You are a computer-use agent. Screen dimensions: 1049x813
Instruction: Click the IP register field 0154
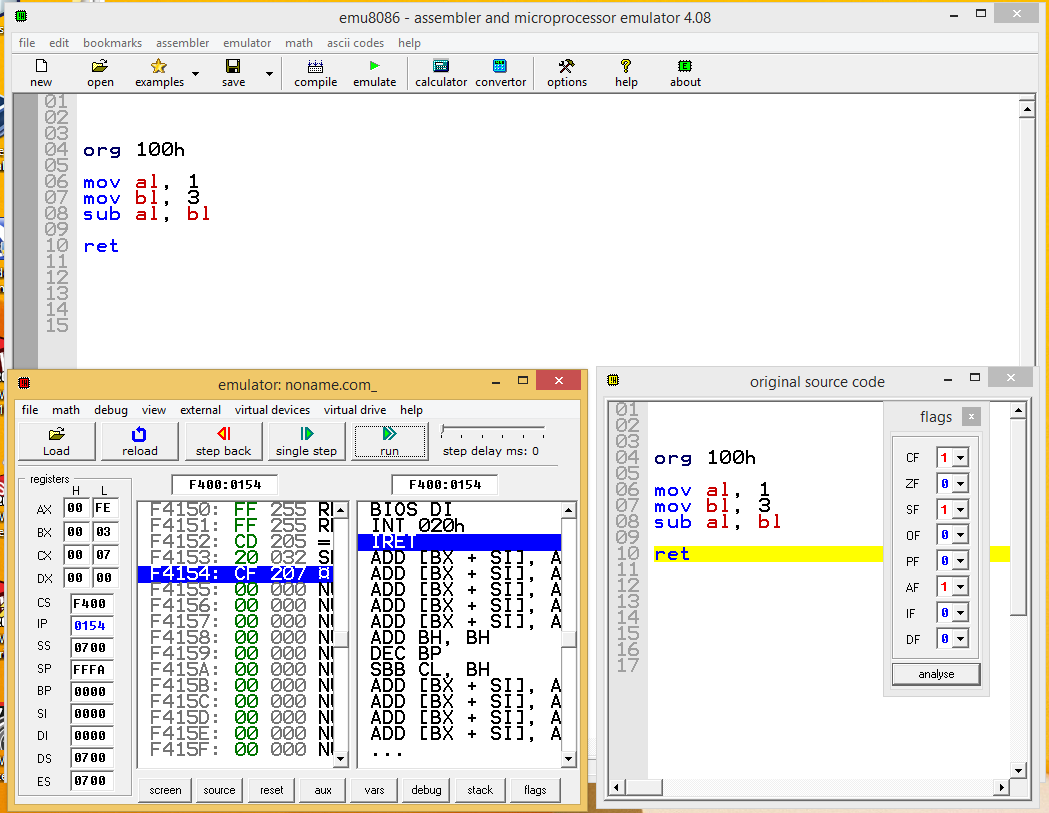click(x=90, y=626)
